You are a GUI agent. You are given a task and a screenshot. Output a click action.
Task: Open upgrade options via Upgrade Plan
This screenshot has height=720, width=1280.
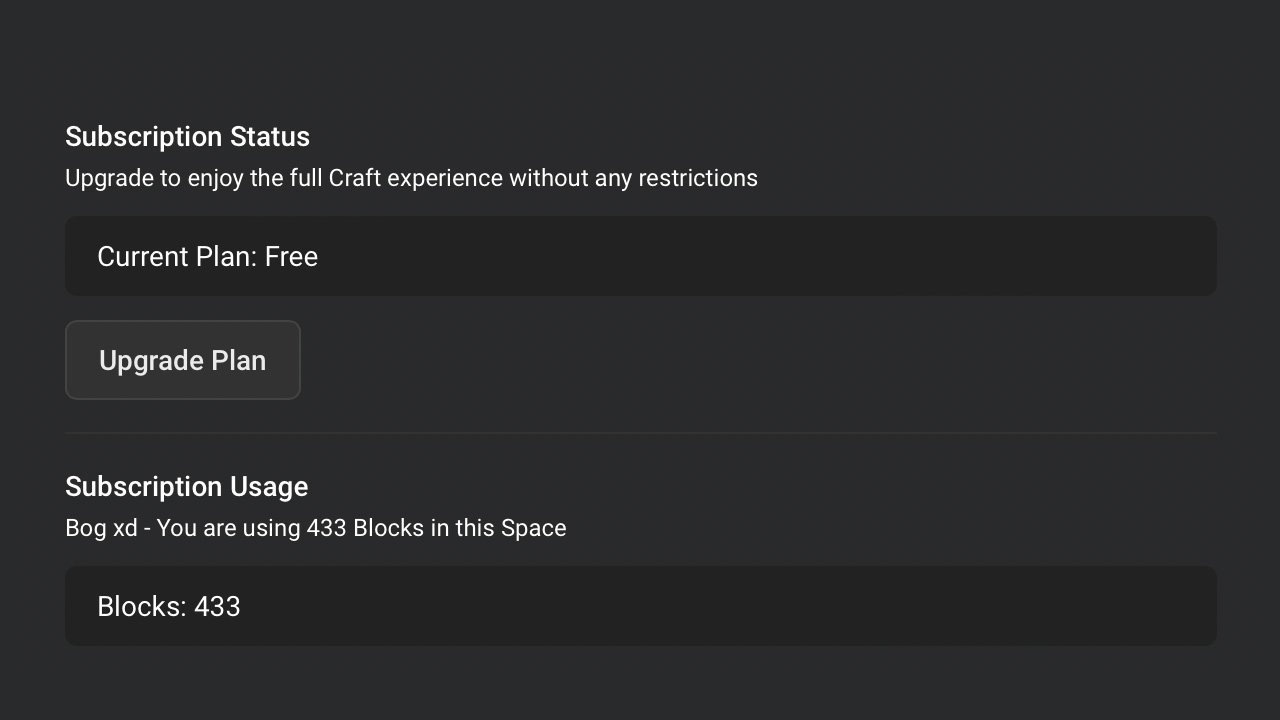[182, 360]
